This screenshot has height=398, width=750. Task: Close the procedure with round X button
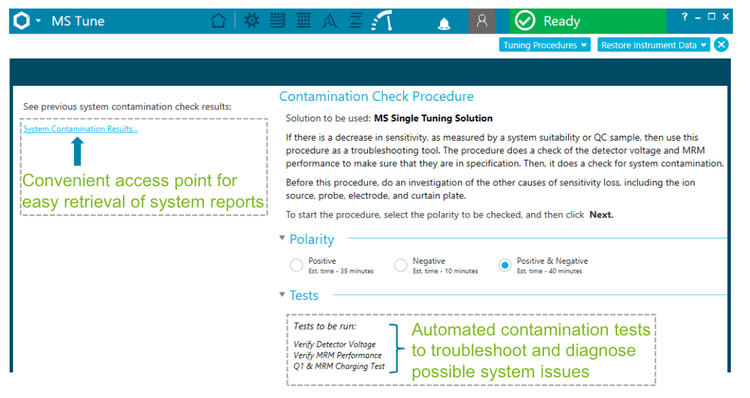click(721, 45)
